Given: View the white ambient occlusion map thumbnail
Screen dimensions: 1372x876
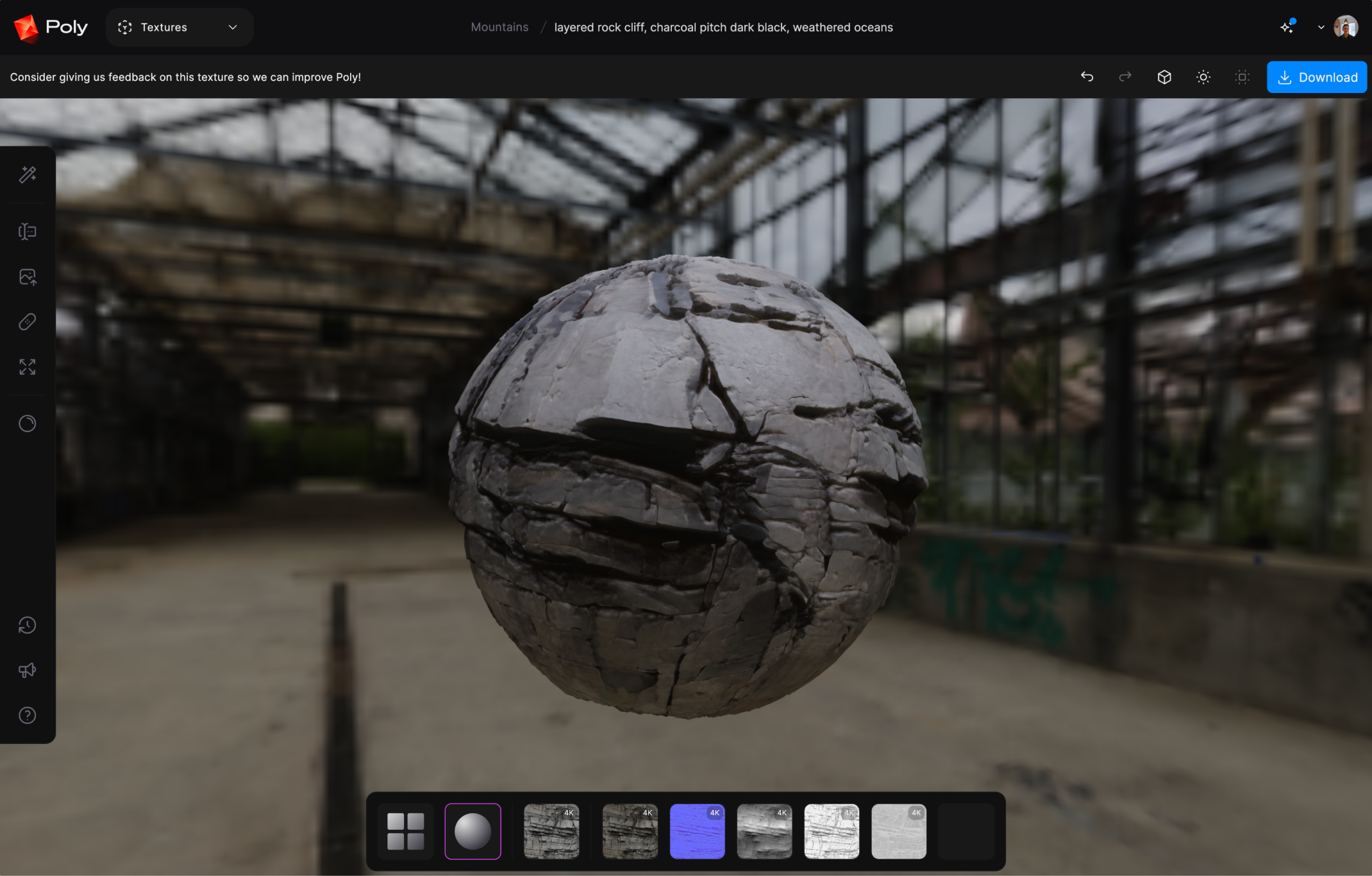Looking at the screenshot, I should coord(832,831).
